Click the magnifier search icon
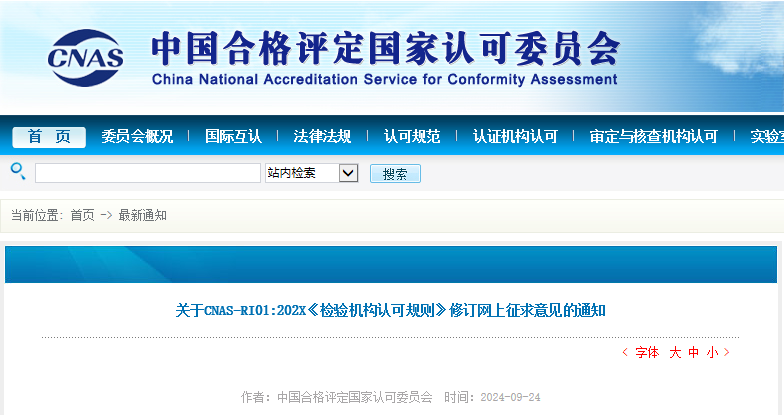Viewport: 784px width, 415px height. [x=18, y=171]
